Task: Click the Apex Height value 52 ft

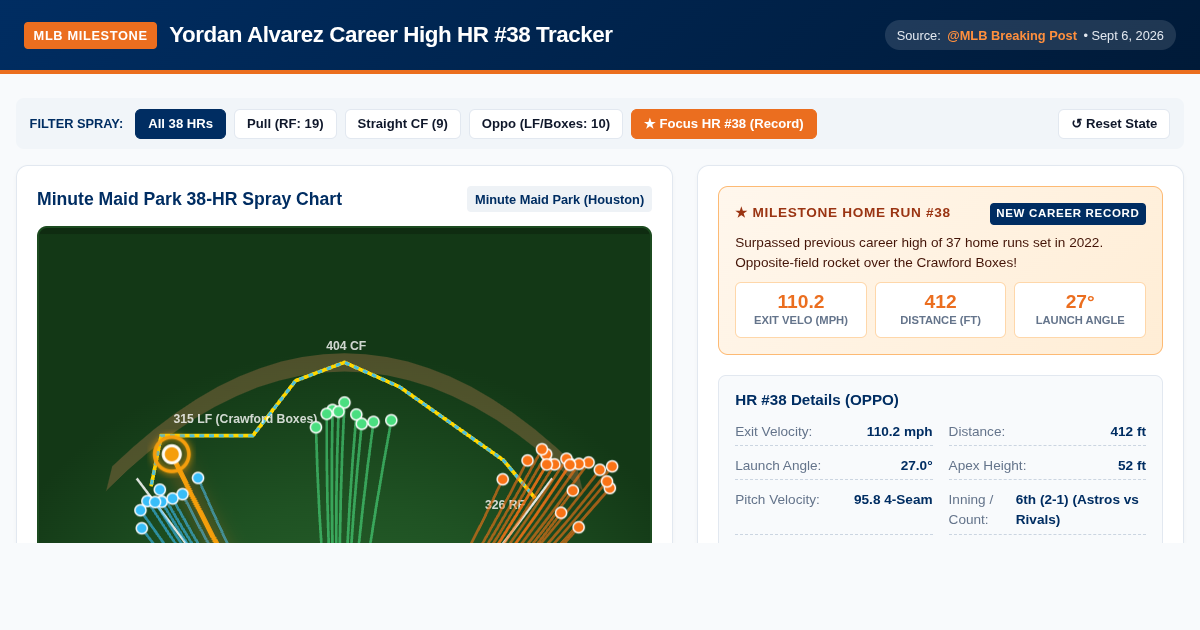Action: coord(1132,466)
